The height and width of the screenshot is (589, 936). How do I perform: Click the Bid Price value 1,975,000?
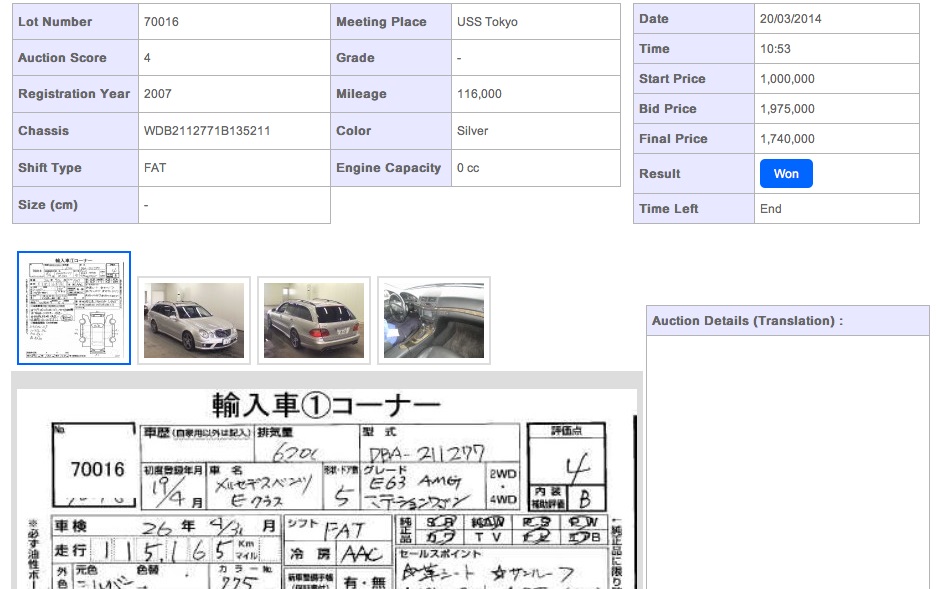click(x=787, y=109)
